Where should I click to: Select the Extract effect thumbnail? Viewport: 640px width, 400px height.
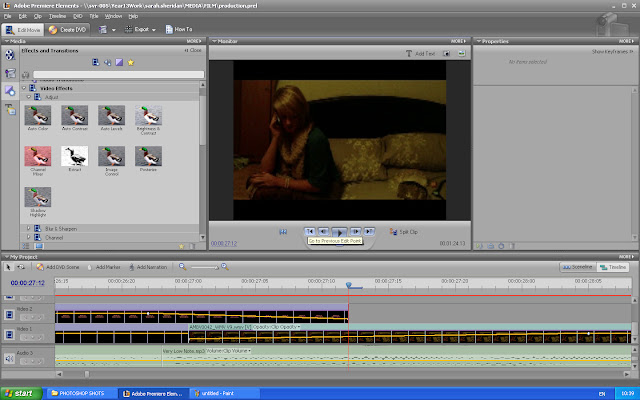click(x=74, y=156)
